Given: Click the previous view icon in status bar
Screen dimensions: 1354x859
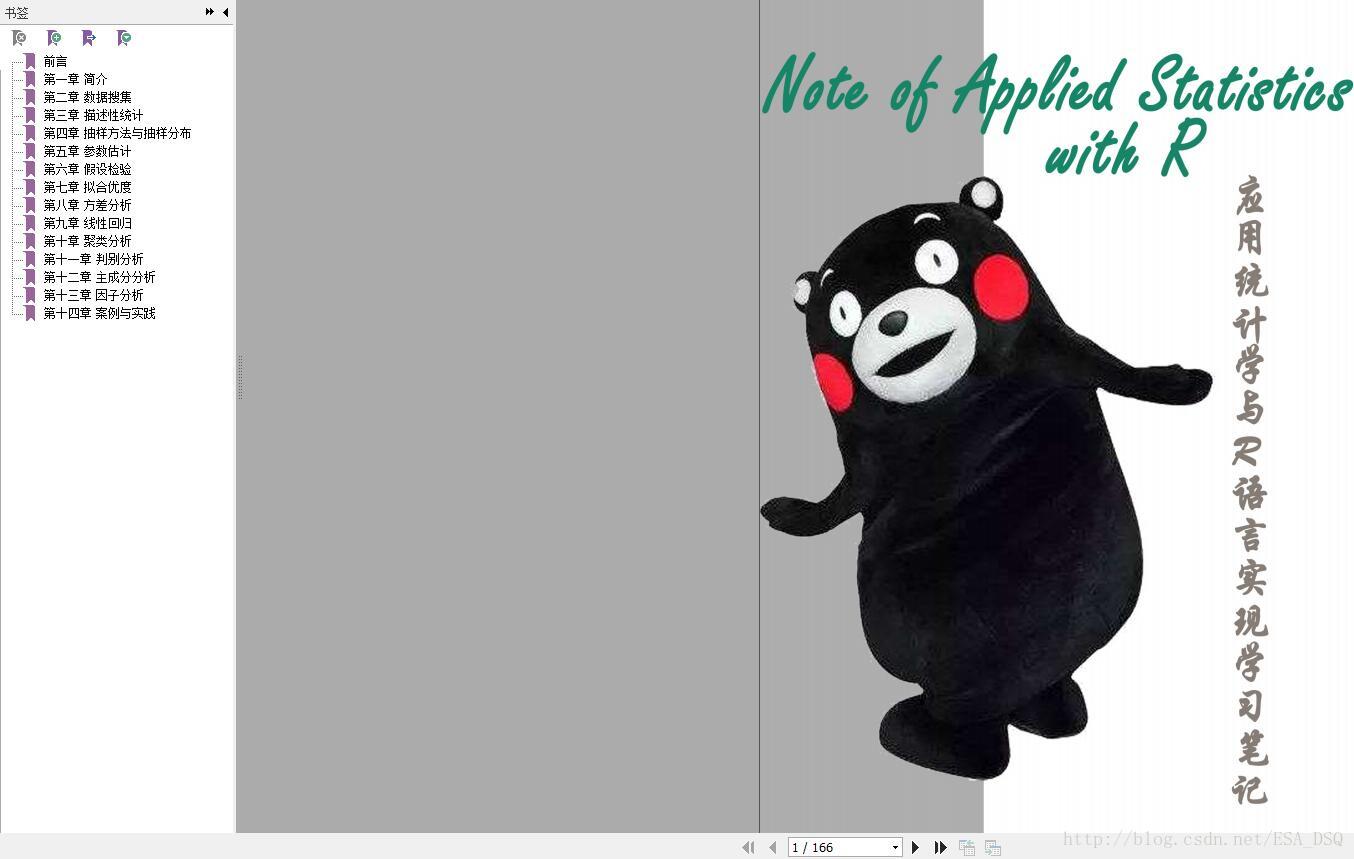Looking at the screenshot, I should pyautogui.click(x=967, y=847).
